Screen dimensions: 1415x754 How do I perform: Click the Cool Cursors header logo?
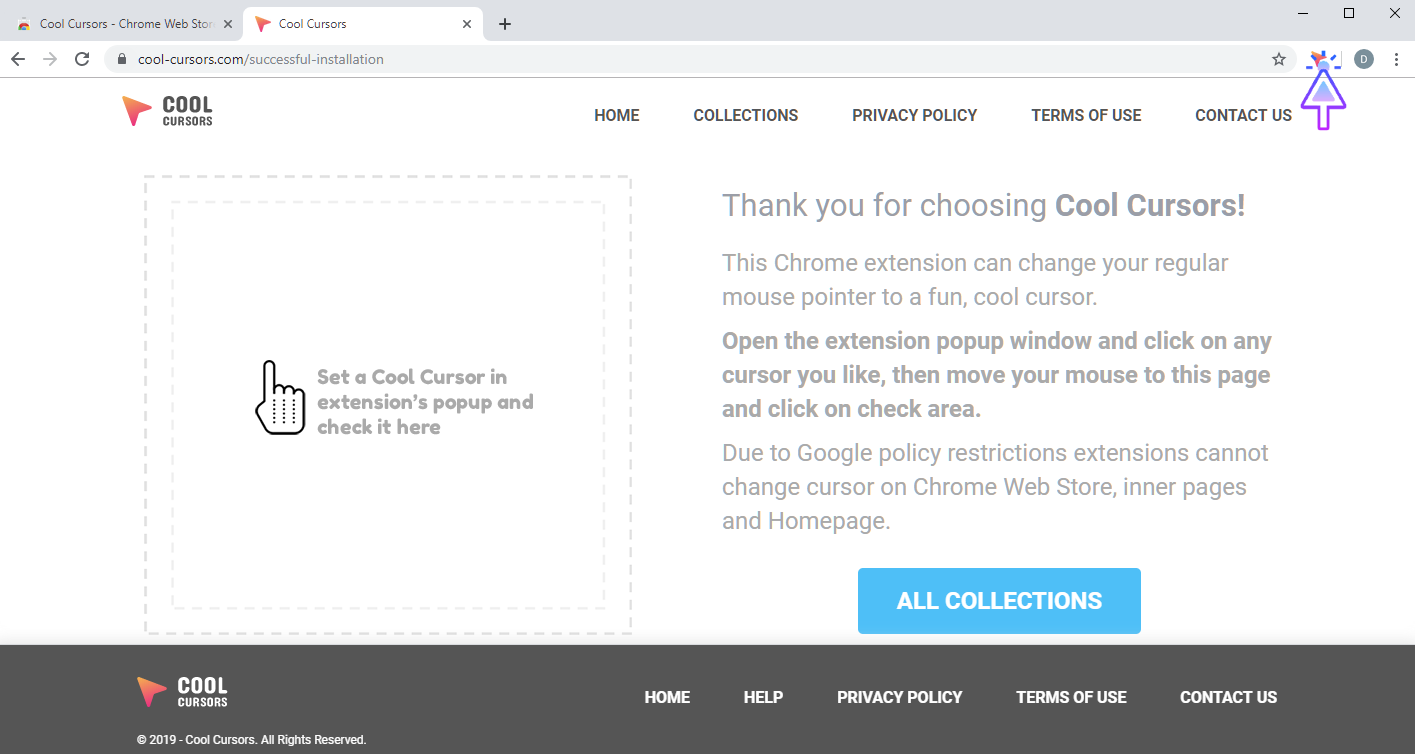(167, 111)
